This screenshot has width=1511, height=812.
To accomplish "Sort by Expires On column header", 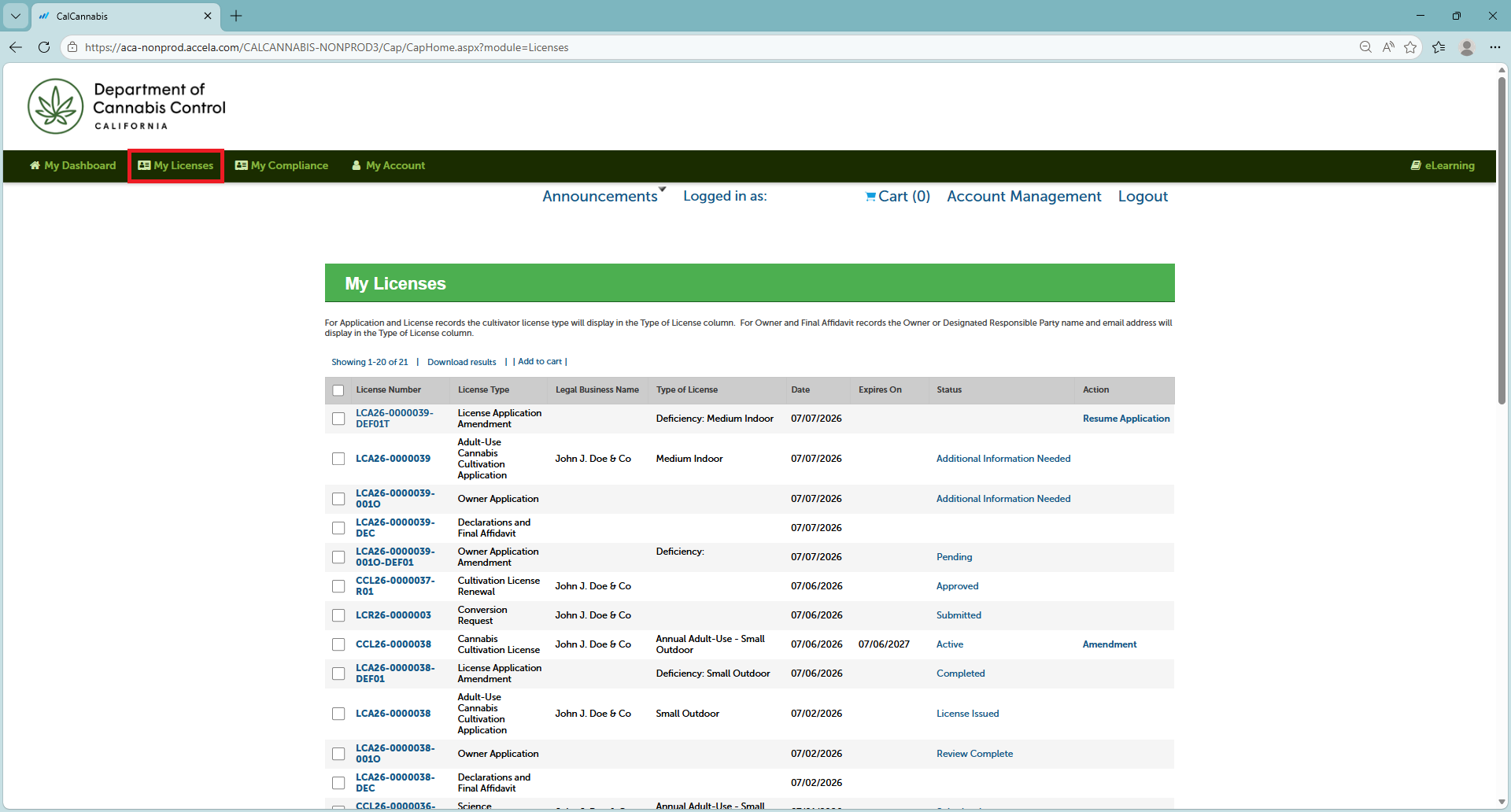I will pos(880,390).
